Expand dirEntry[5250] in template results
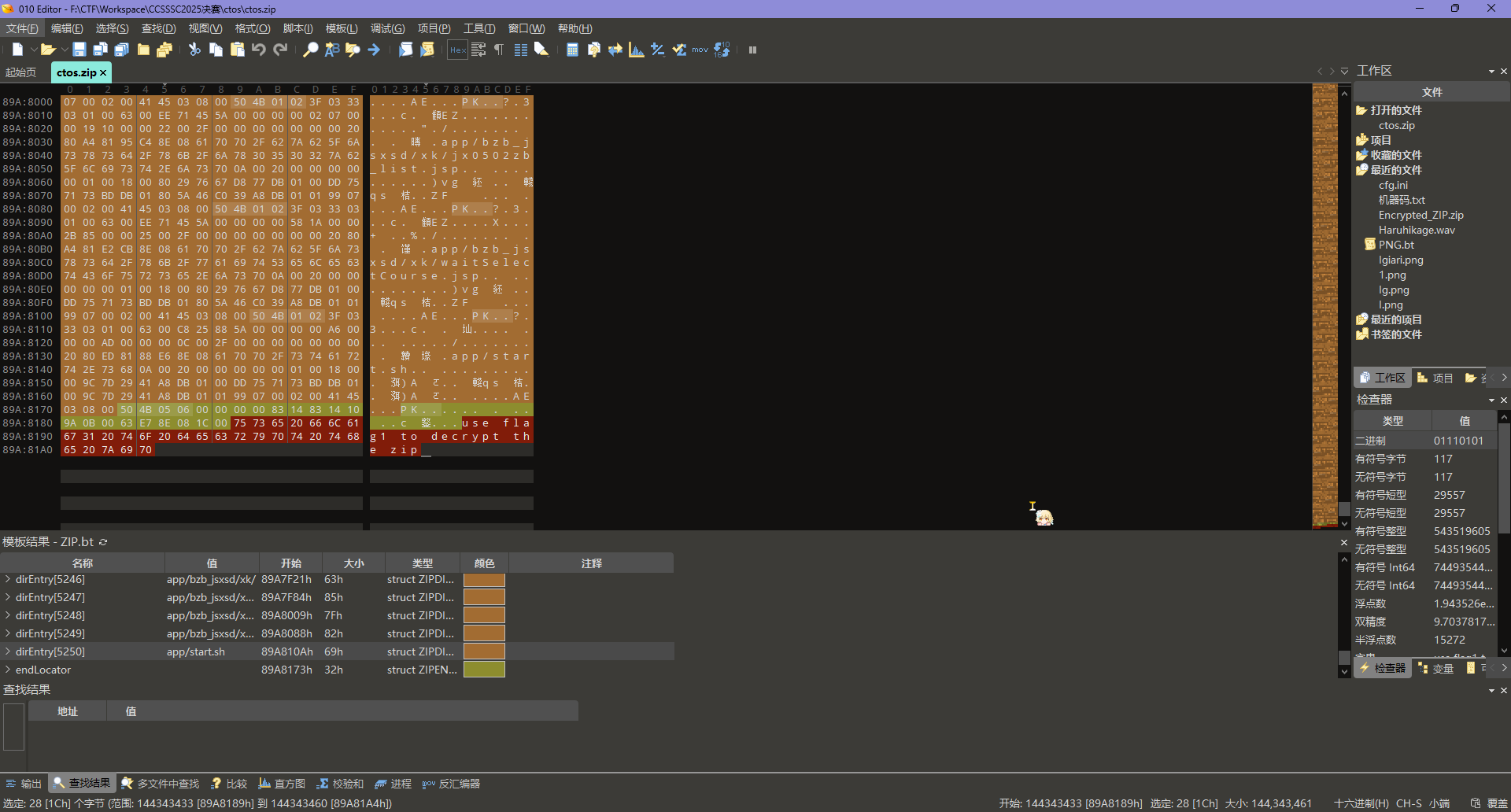The height and width of the screenshot is (812, 1511). coord(8,651)
